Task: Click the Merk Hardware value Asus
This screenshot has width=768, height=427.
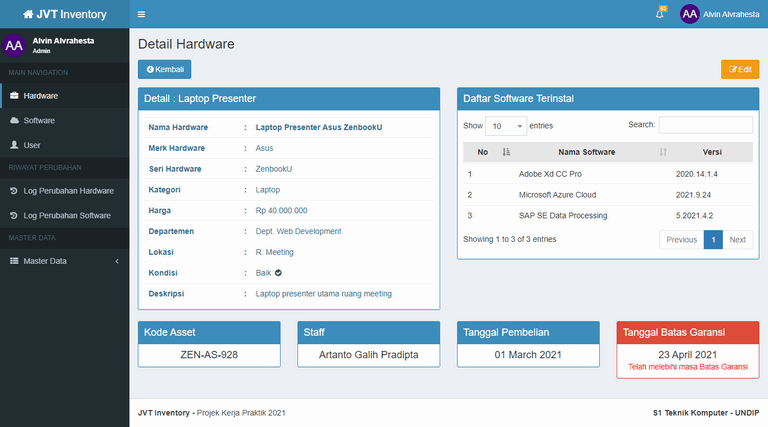Action: [x=264, y=148]
